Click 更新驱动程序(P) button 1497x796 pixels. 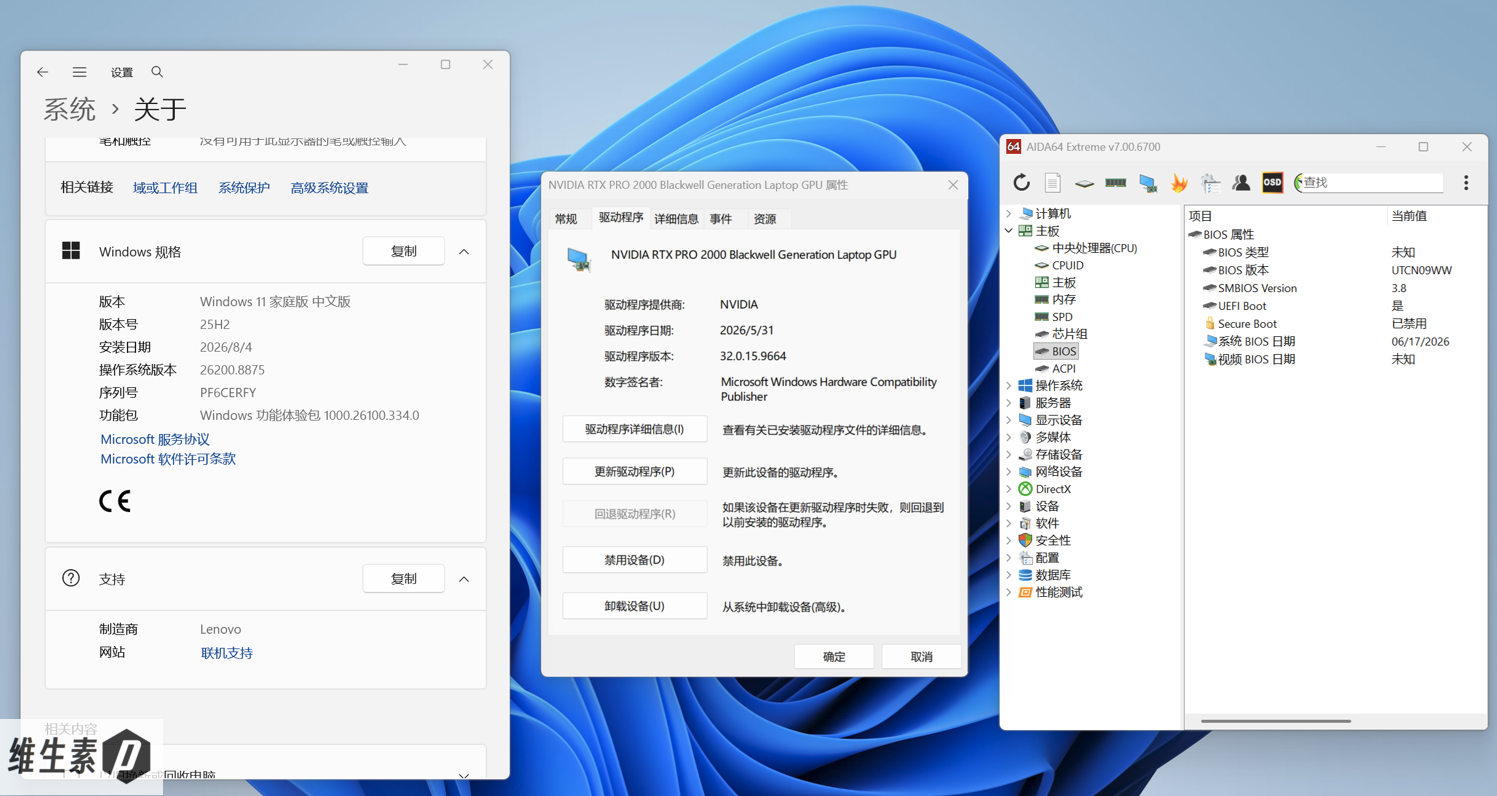click(x=635, y=471)
